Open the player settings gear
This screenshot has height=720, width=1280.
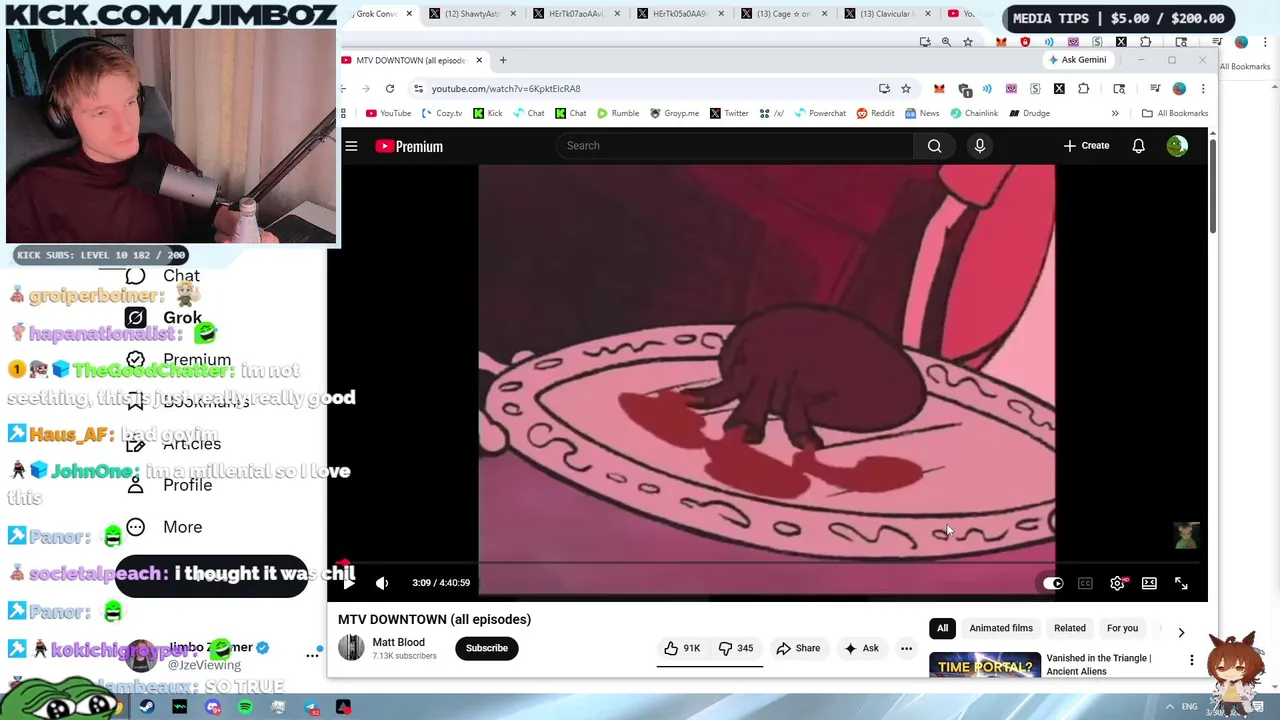(1117, 583)
